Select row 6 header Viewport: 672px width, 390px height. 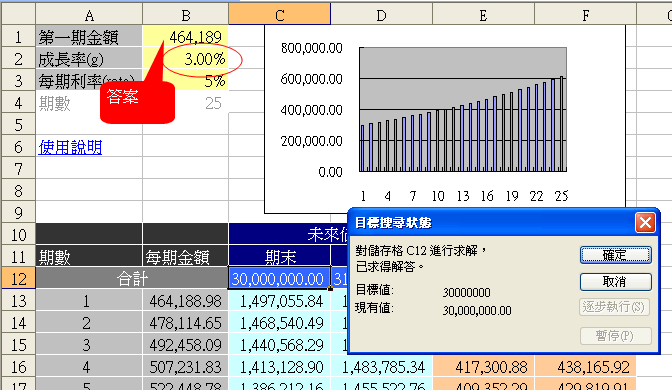(18, 147)
